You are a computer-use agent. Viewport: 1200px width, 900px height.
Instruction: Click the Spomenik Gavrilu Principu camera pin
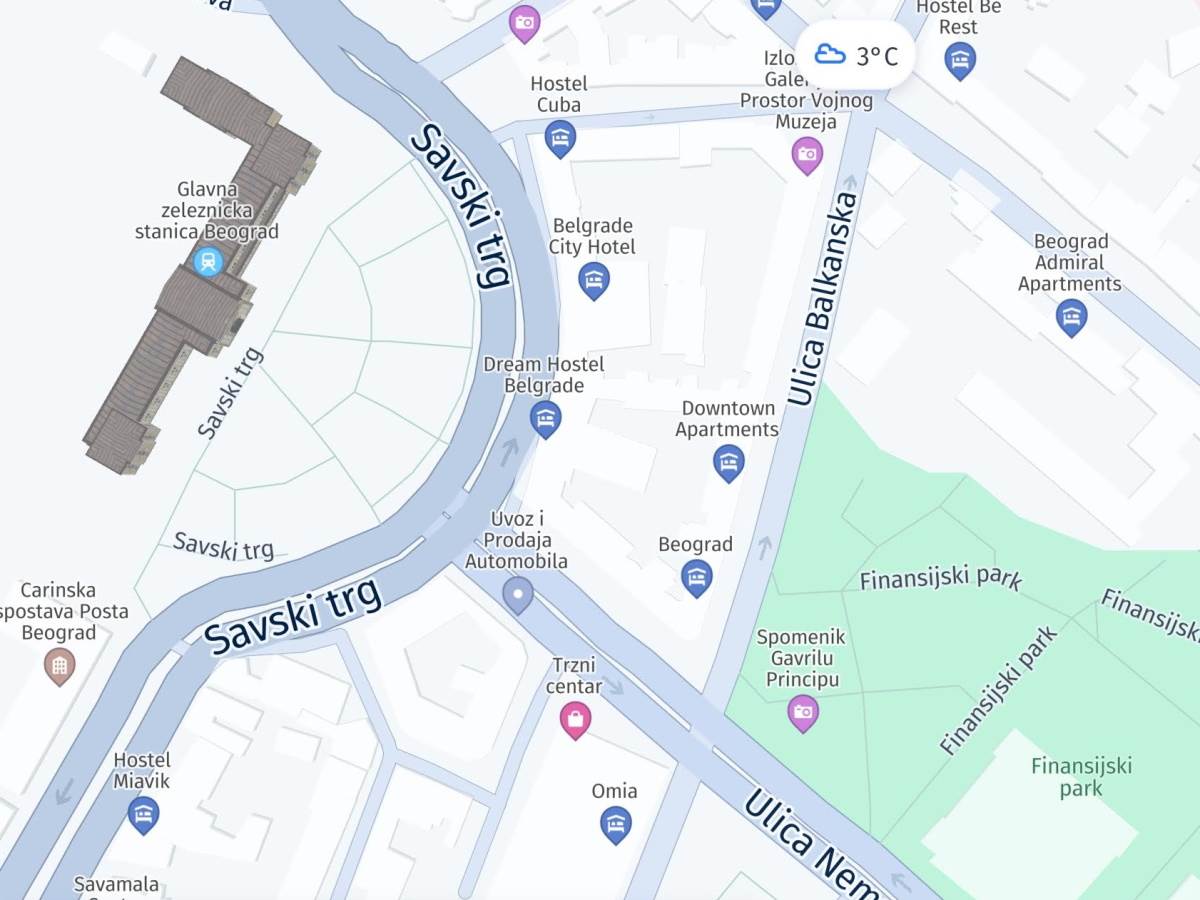tap(803, 713)
